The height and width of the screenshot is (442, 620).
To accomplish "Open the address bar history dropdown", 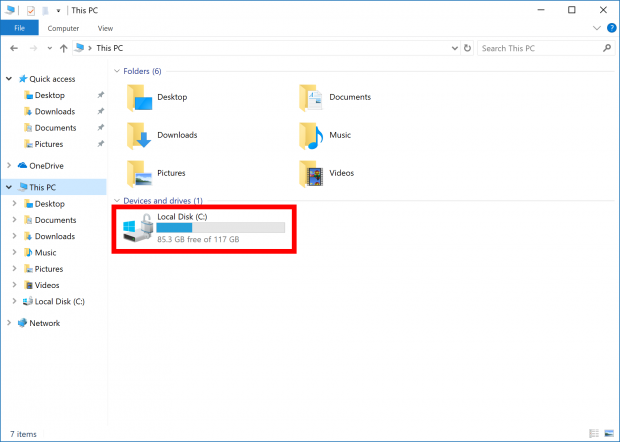I will (453, 48).
